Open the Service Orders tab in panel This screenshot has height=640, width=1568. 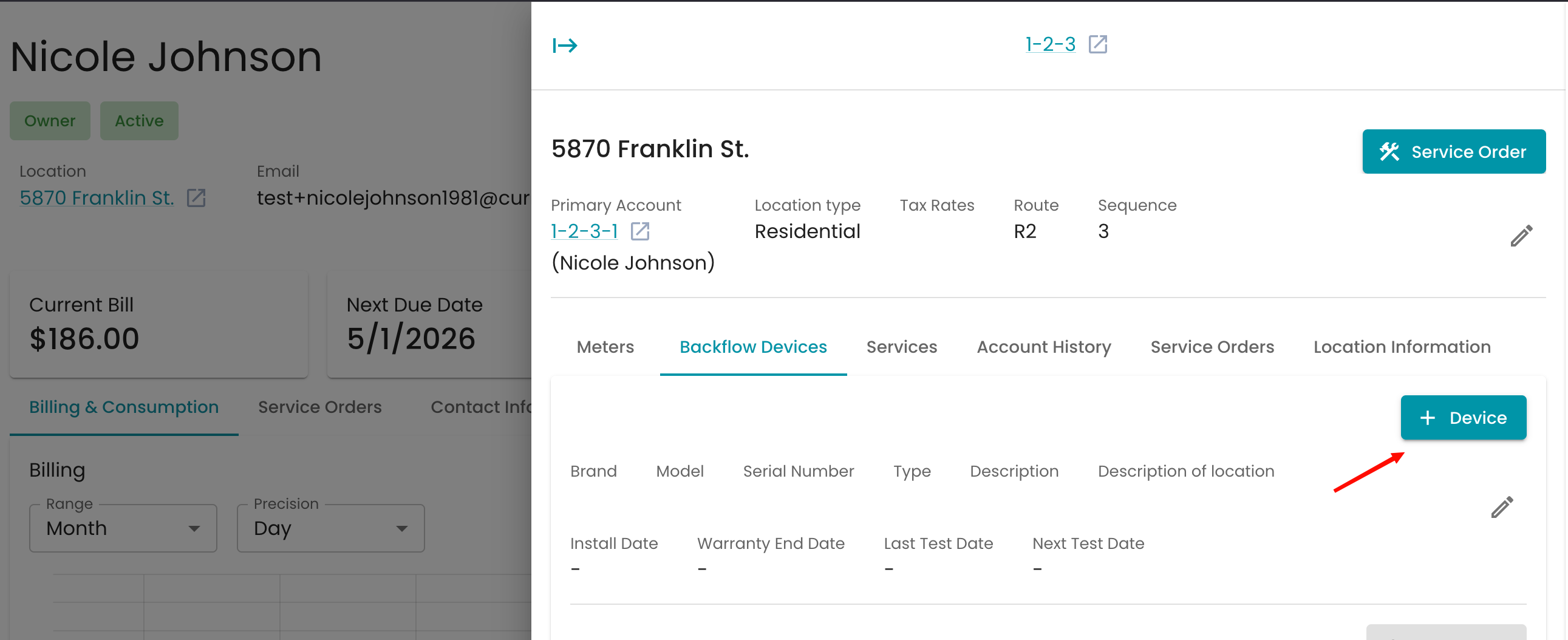pos(1212,347)
